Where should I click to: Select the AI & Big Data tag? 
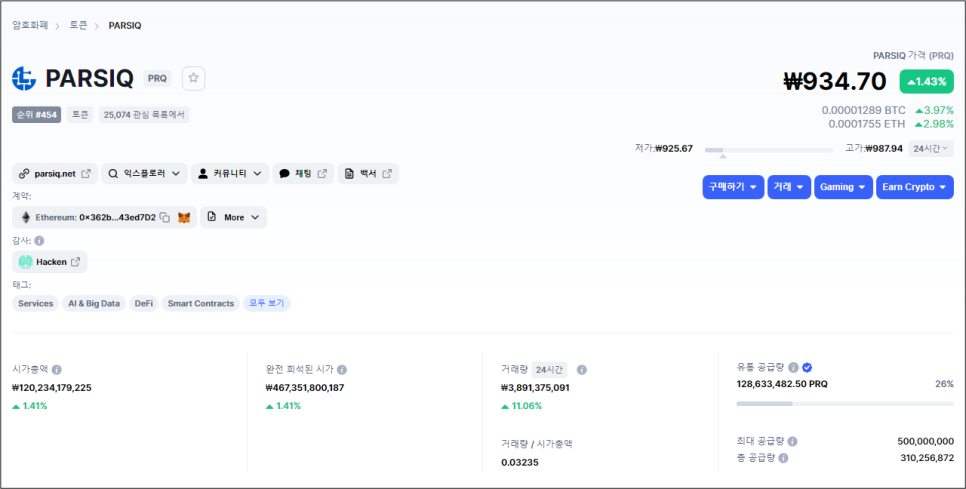[94, 304]
